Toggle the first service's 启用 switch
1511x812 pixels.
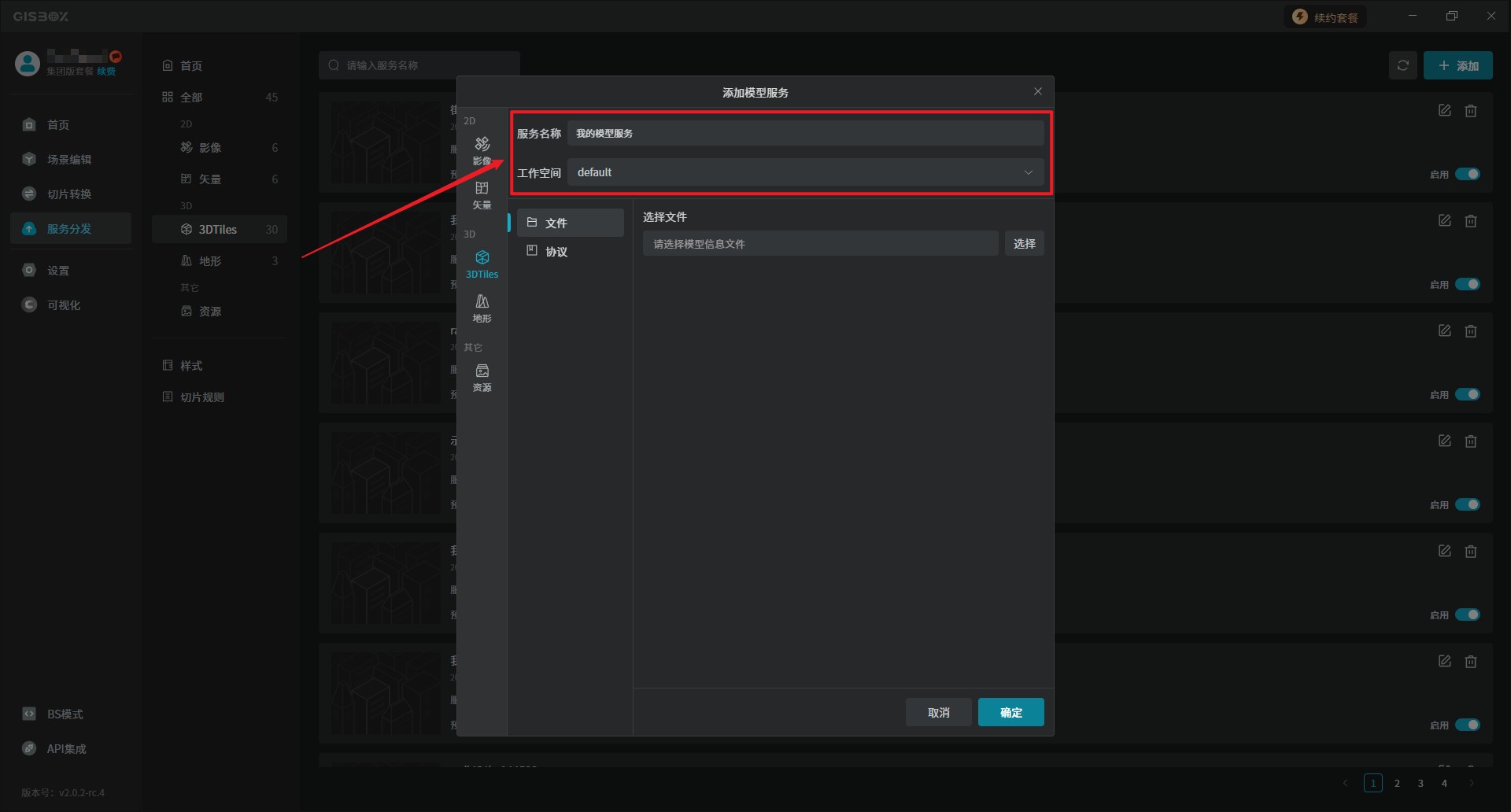pos(1467,174)
